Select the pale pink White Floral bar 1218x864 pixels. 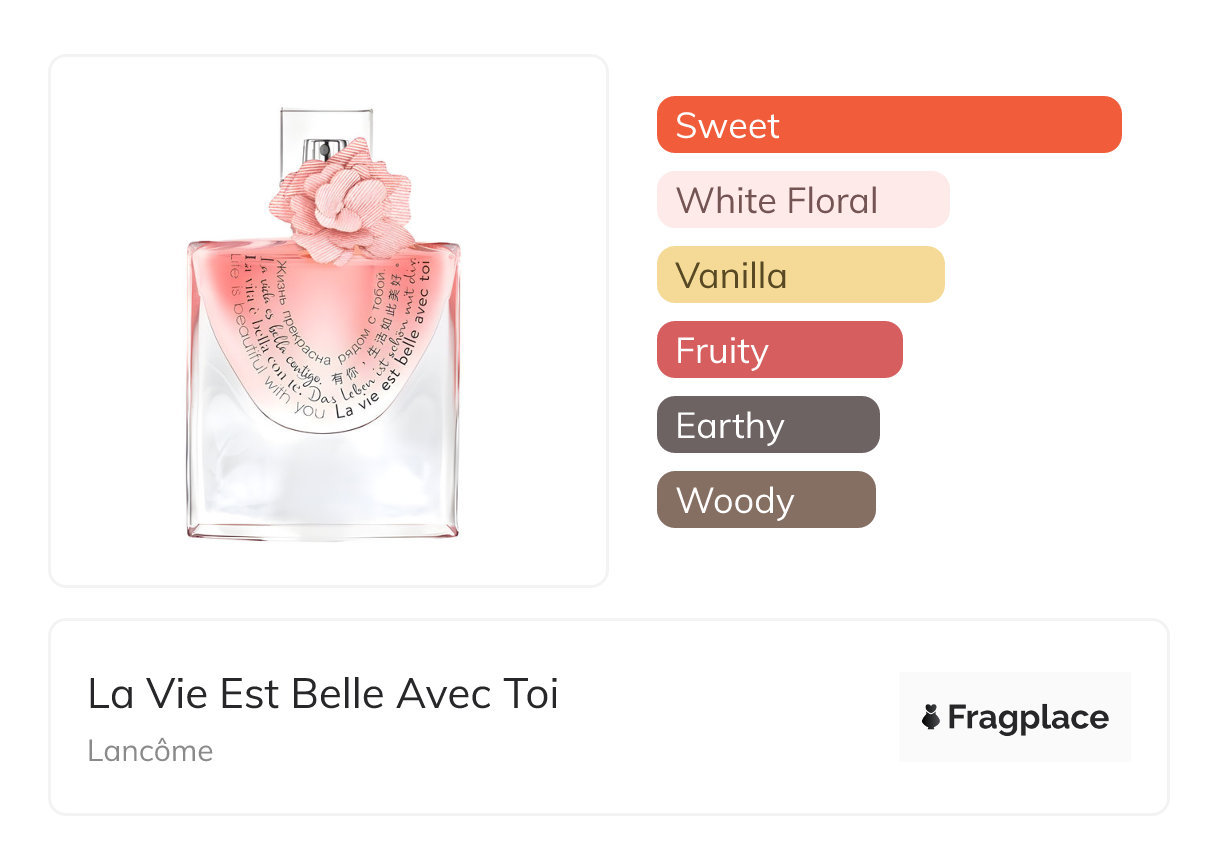[x=803, y=200]
